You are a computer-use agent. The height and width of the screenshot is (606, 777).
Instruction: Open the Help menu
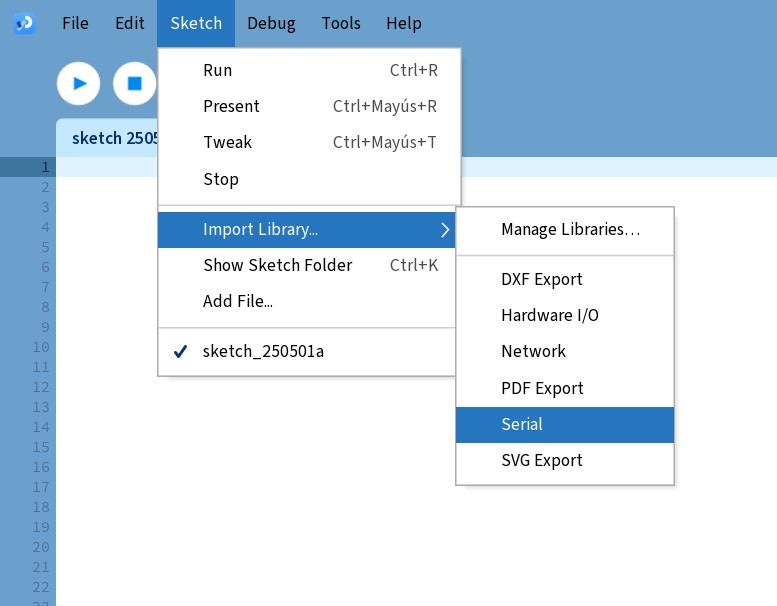coord(404,23)
